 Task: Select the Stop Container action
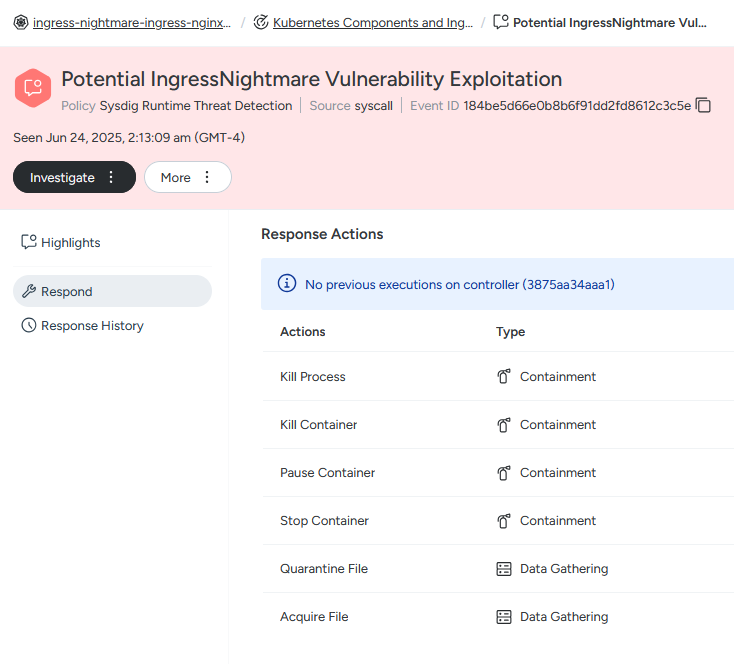(324, 521)
